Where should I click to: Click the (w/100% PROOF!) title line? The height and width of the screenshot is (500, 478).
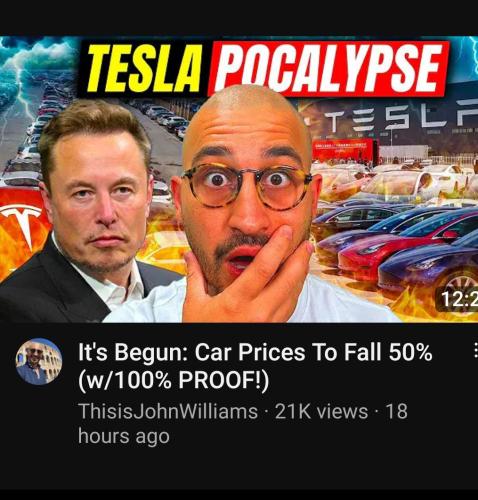173,380
